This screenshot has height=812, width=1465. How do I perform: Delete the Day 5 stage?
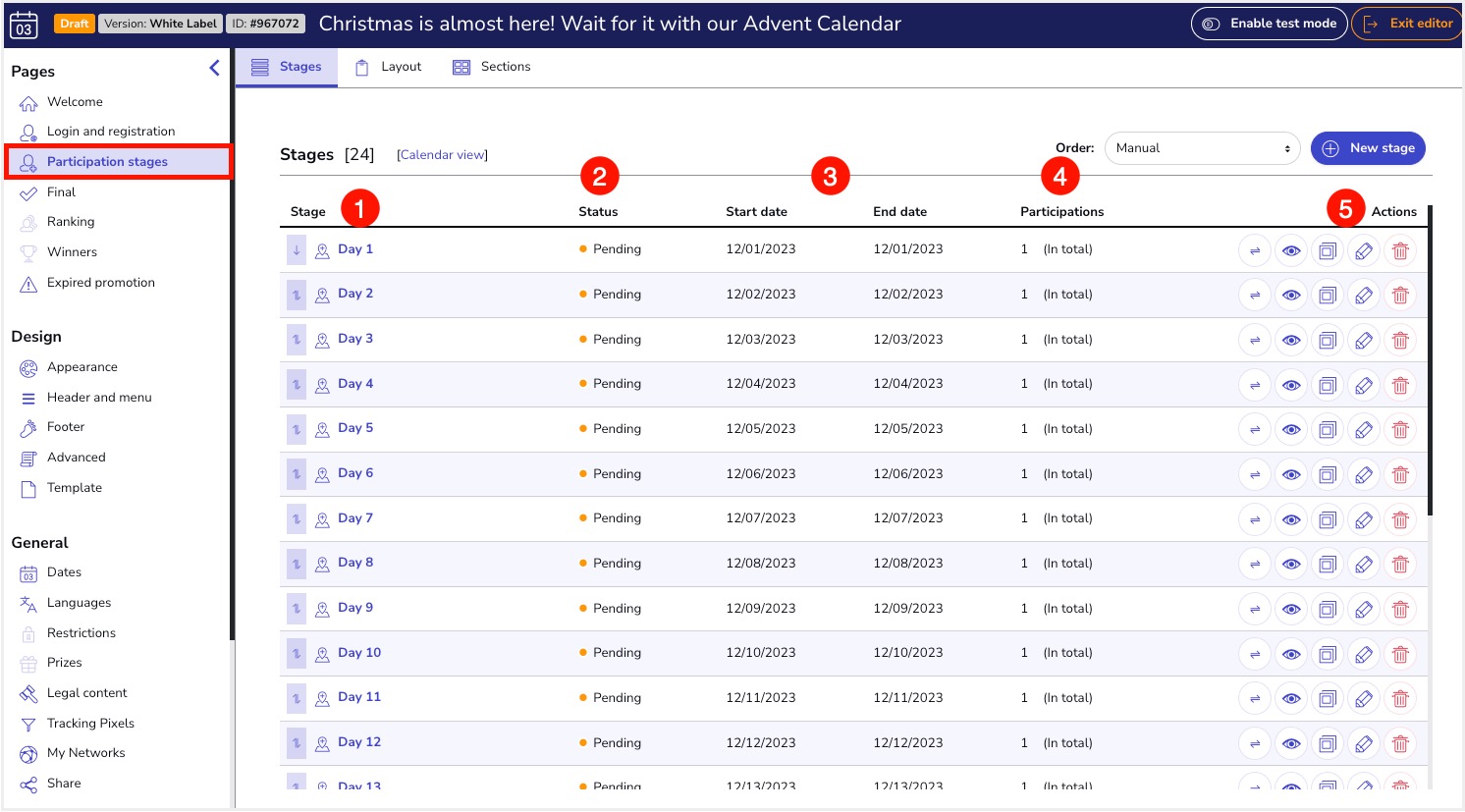pyautogui.click(x=1400, y=429)
